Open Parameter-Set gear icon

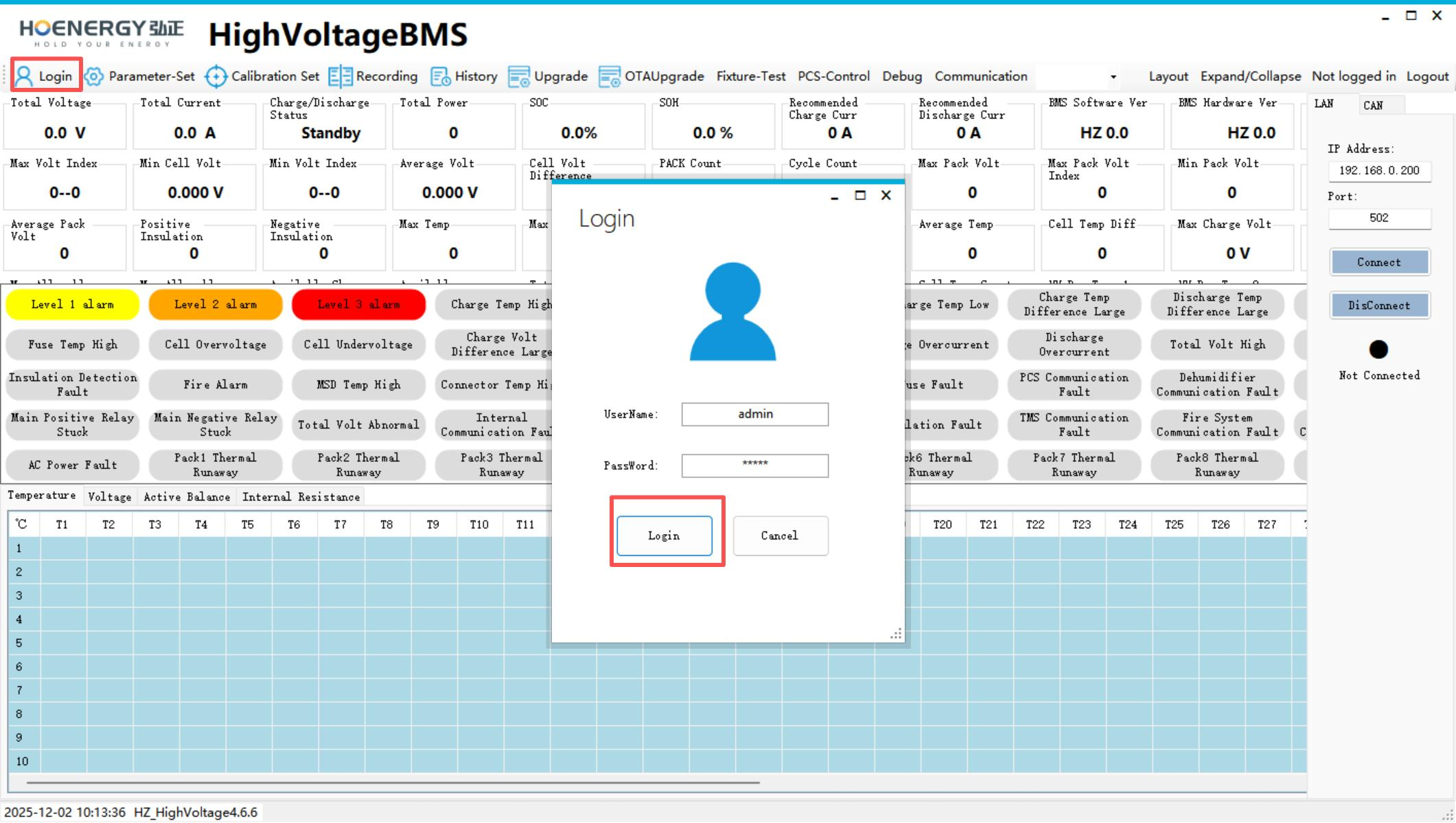coord(95,76)
